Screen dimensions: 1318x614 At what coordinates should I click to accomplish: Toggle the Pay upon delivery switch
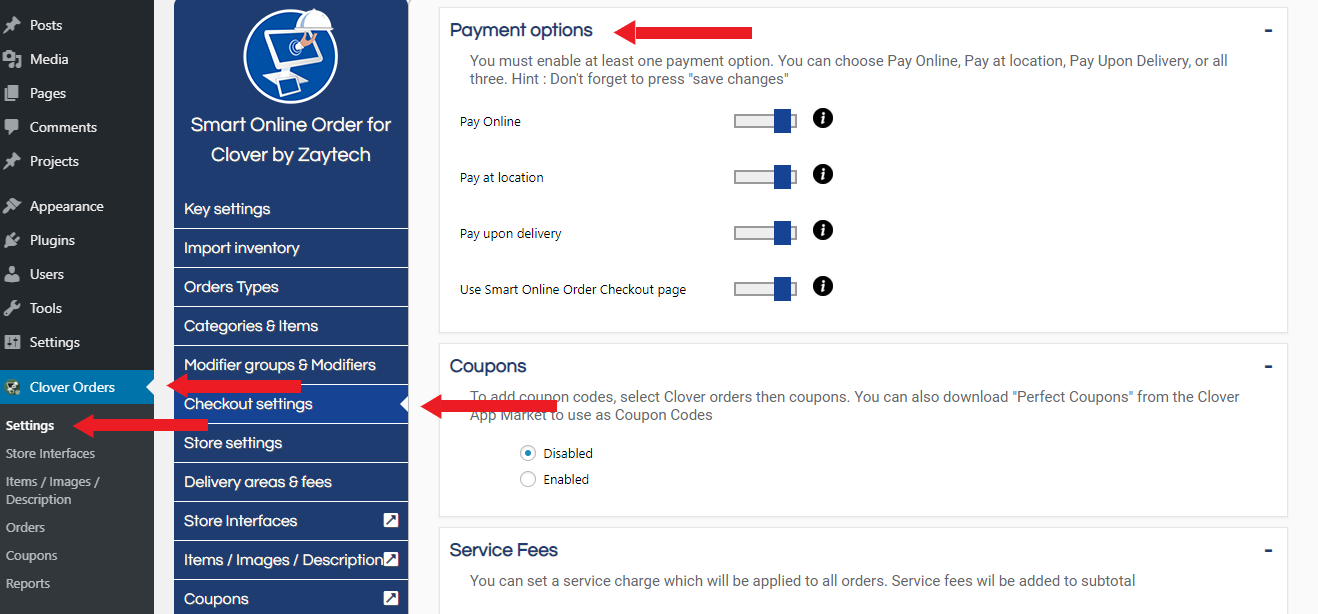765,233
